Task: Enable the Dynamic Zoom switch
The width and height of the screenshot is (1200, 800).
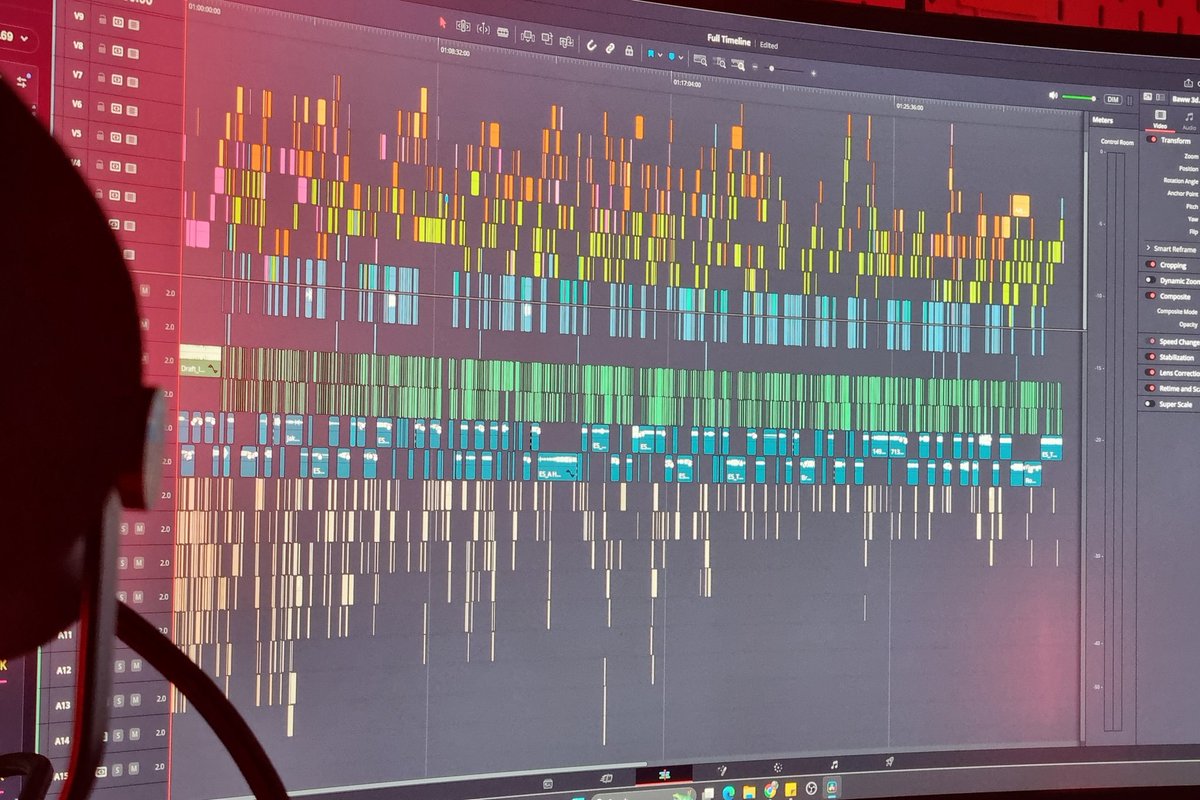Action: tap(1151, 280)
